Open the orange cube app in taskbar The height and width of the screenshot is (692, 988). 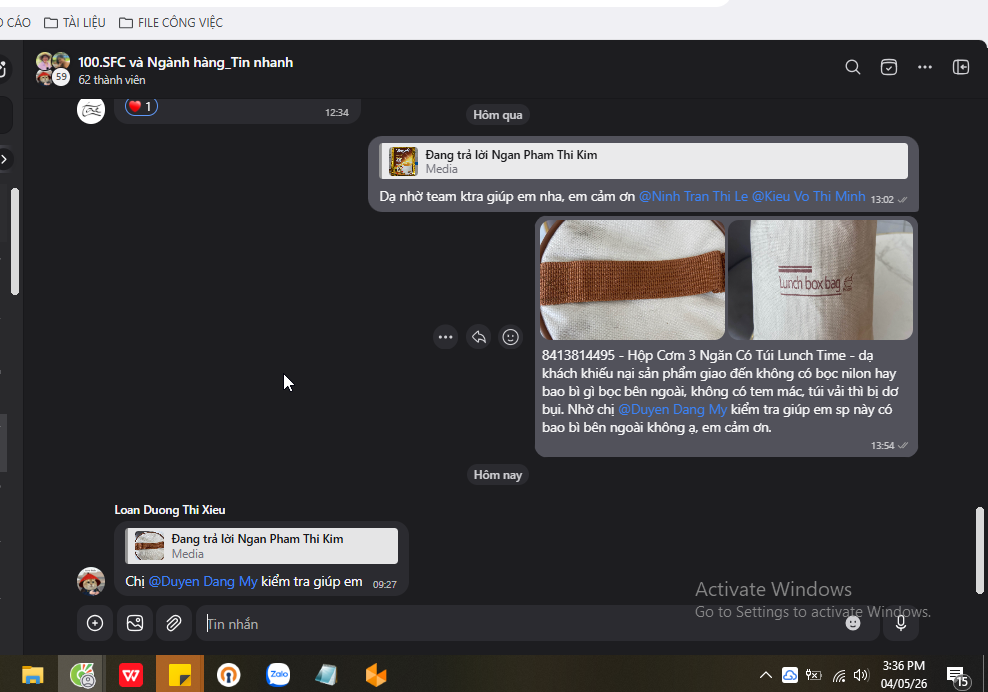tap(376, 675)
